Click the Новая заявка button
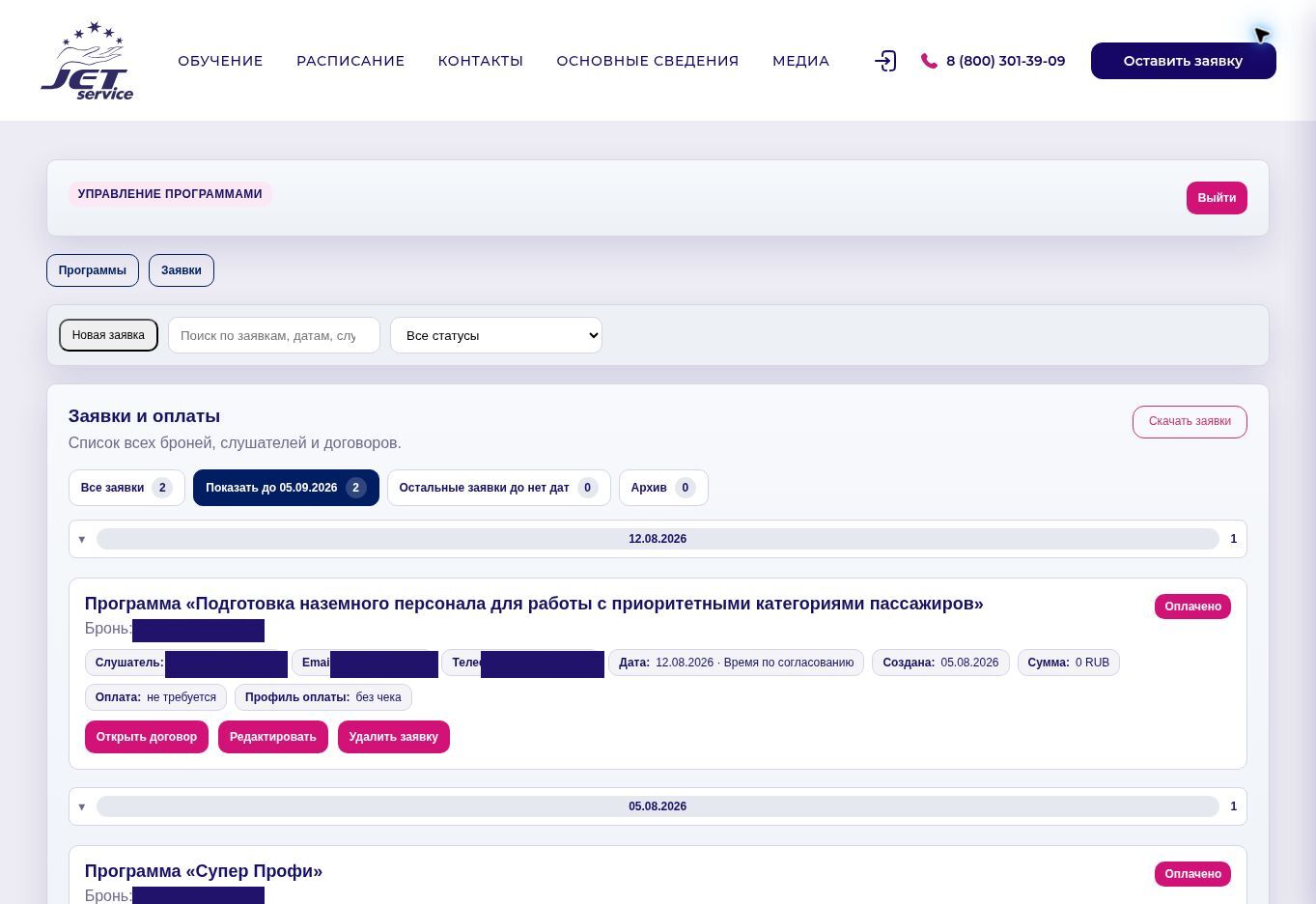 click(x=108, y=335)
